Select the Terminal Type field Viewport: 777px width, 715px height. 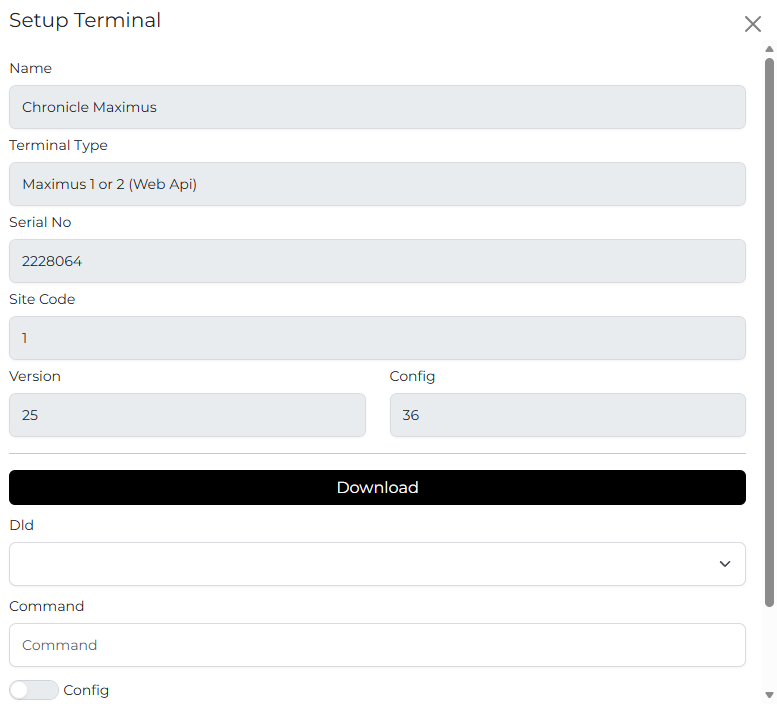(377, 184)
